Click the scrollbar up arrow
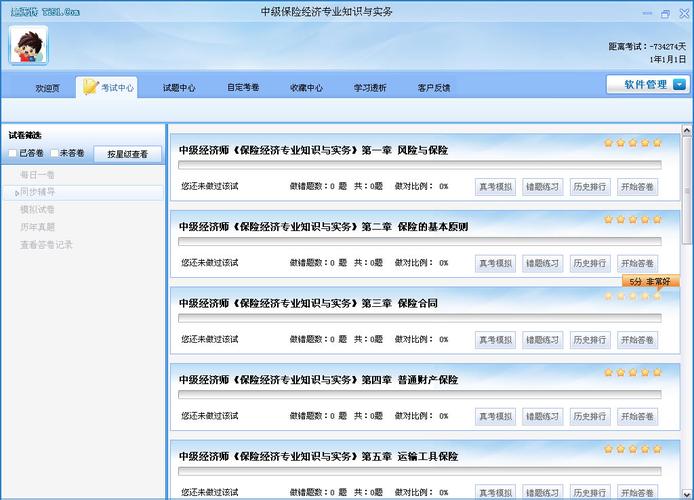The width and height of the screenshot is (694, 500). click(686, 130)
